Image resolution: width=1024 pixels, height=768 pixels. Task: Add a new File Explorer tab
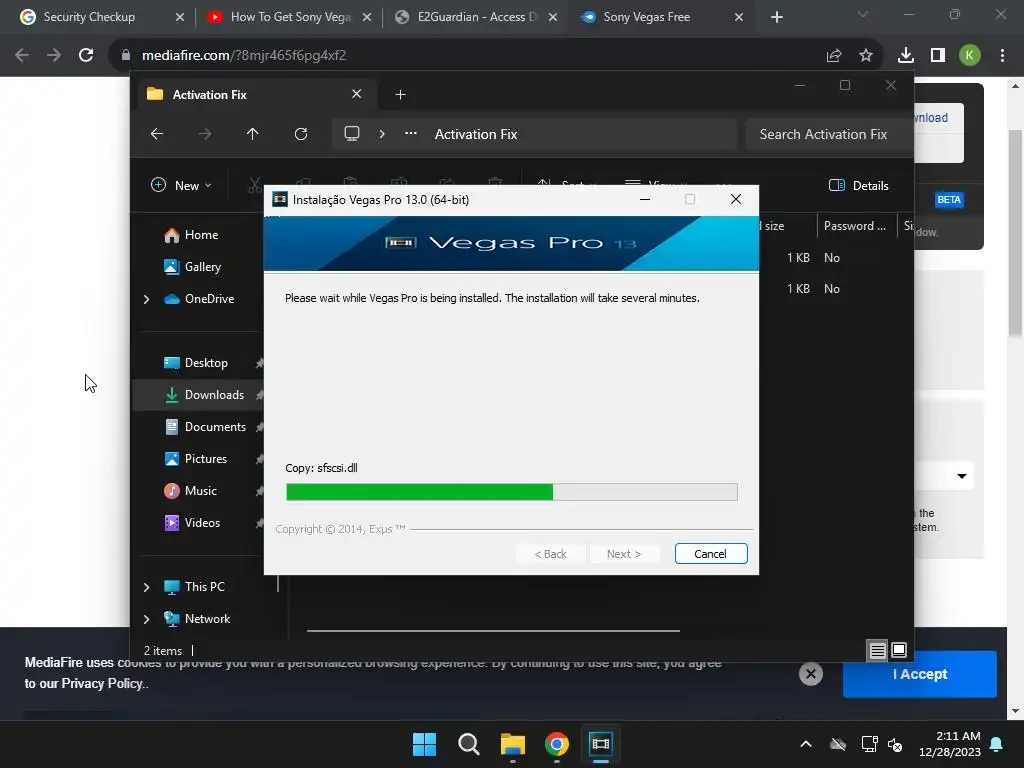(400, 95)
